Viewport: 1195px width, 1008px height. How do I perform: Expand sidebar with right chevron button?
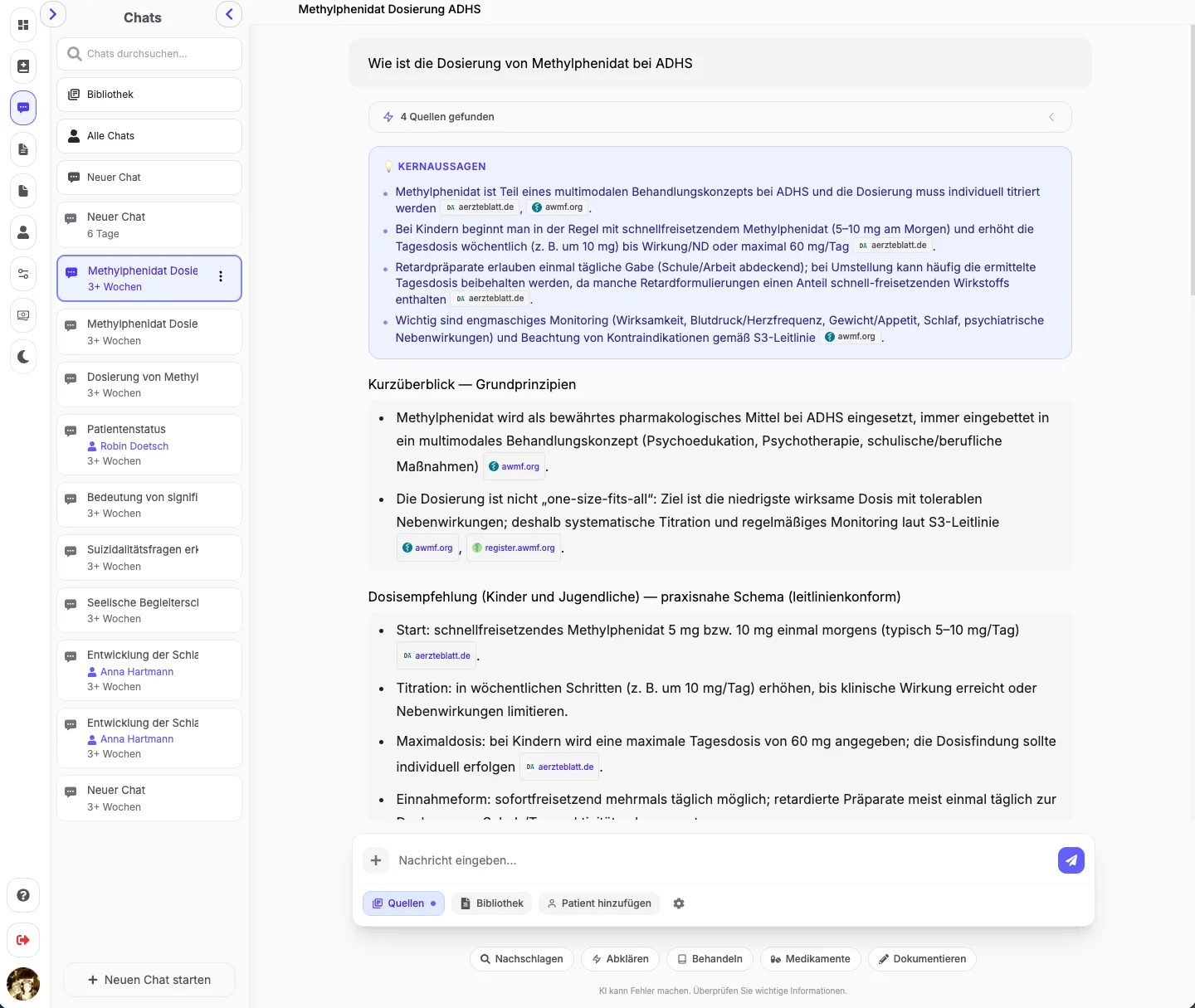pos(52,14)
